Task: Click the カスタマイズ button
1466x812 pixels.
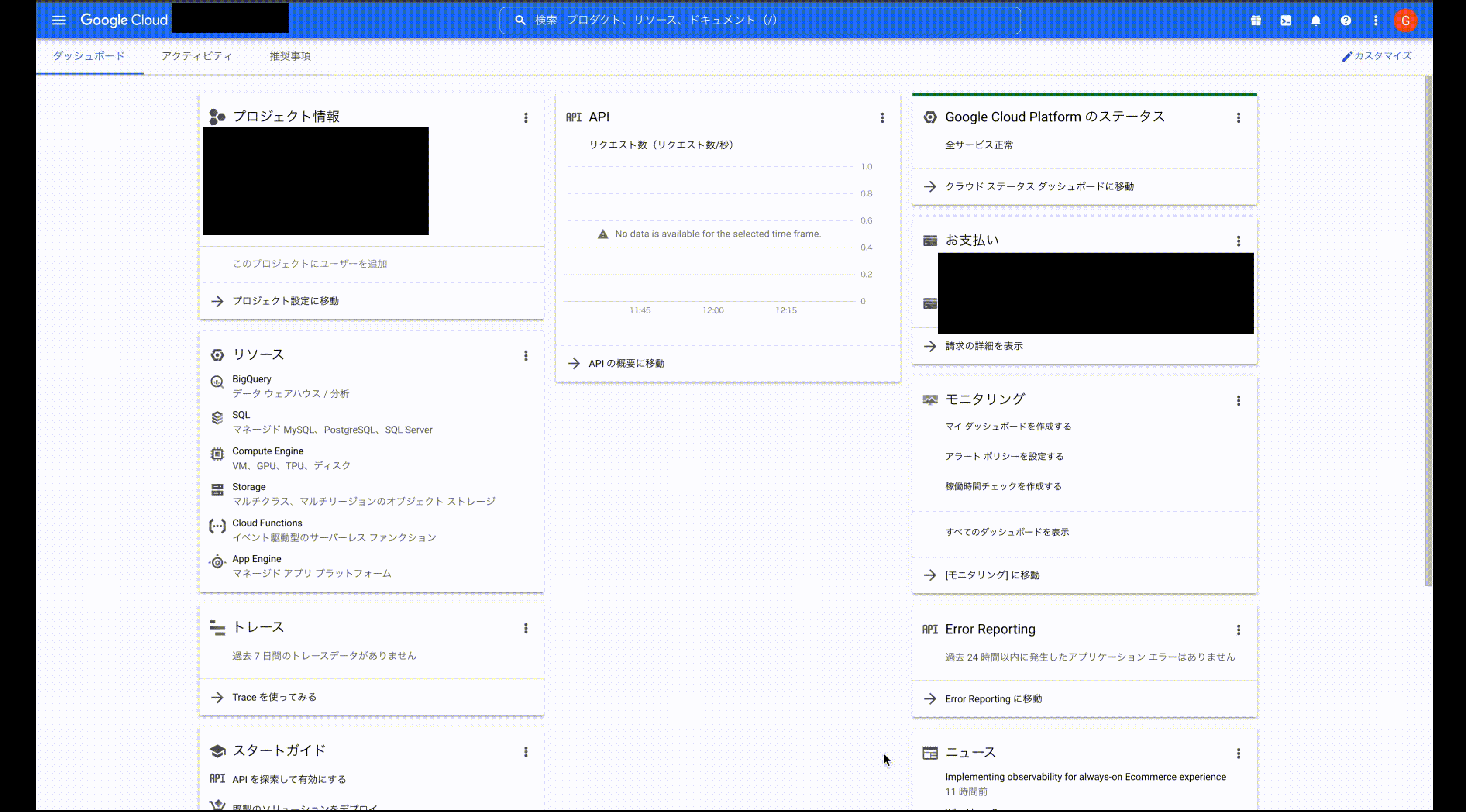Action: point(1377,56)
